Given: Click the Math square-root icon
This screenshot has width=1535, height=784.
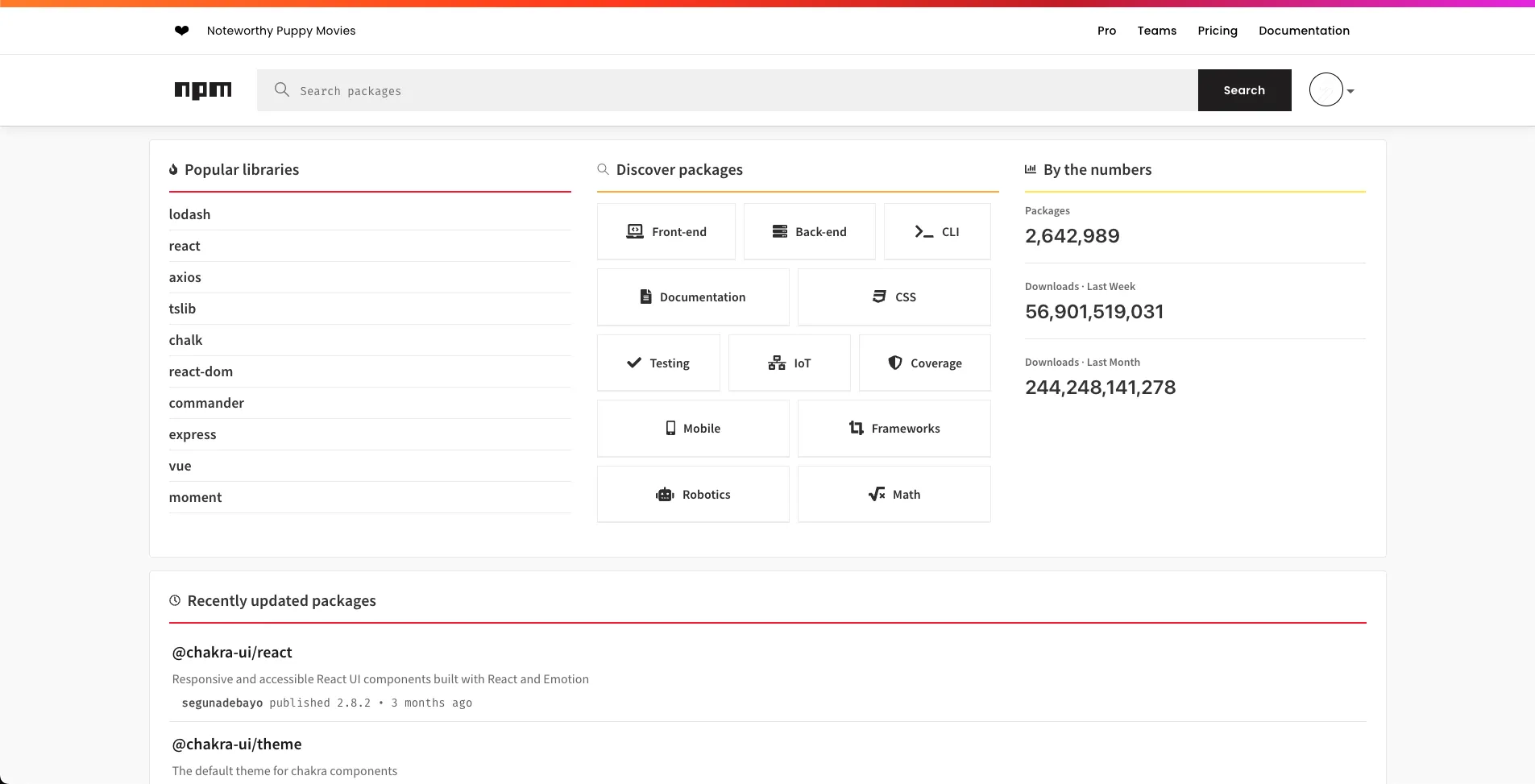Looking at the screenshot, I should click(x=877, y=494).
